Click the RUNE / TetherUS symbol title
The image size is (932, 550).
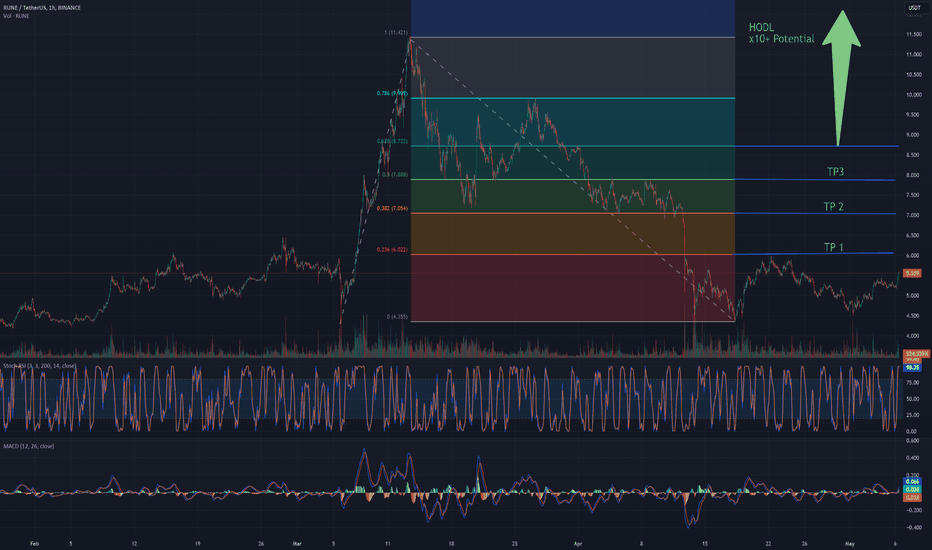coord(42,8)
